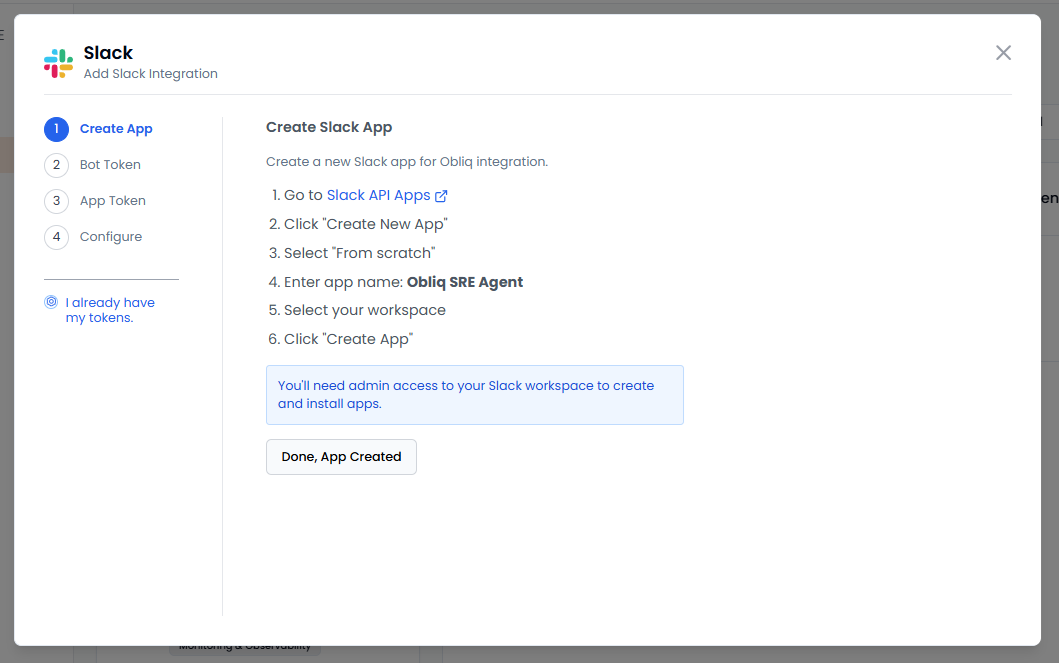Click the Slack logo icon
The image size is (1059, 663).
(58, 63)
